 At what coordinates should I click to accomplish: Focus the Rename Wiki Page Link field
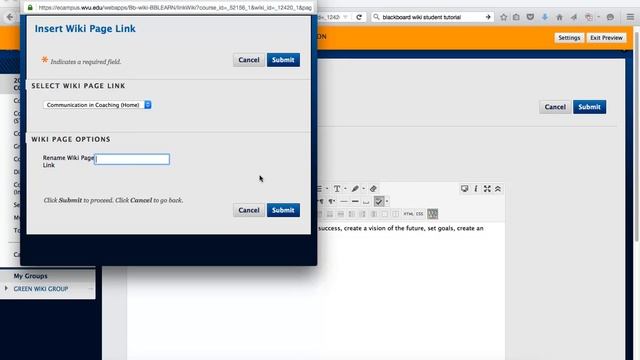132,159
